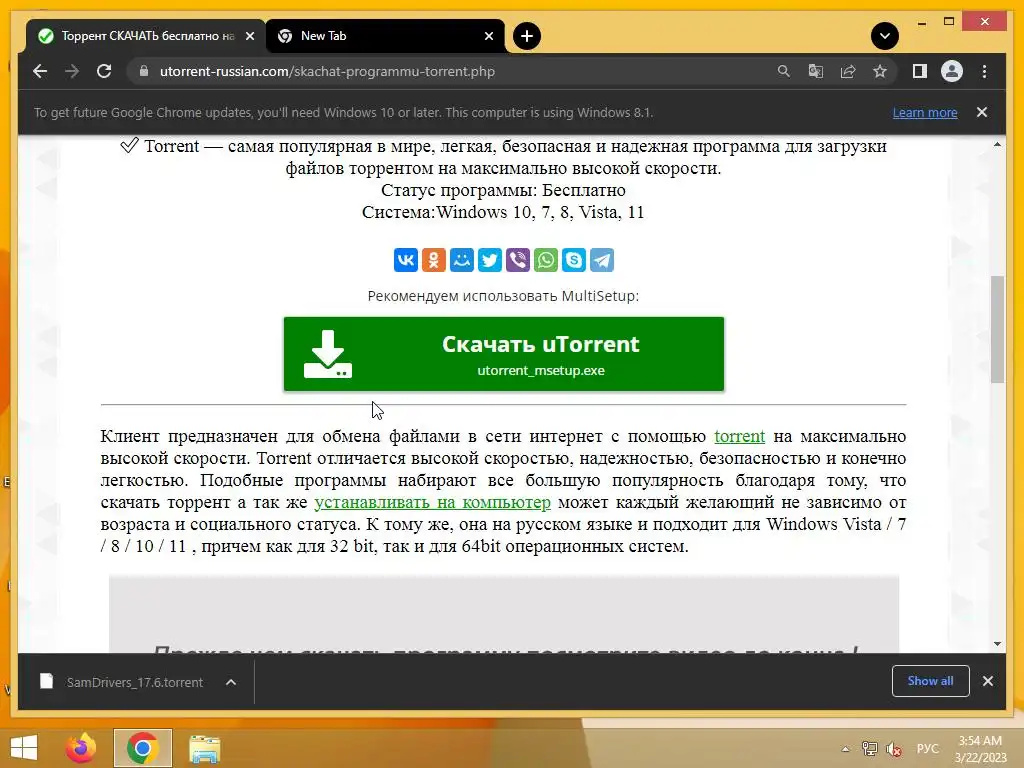
Task: Click text Рекомендуем использовать MultiSetup:
Action: tap(504, 296)
